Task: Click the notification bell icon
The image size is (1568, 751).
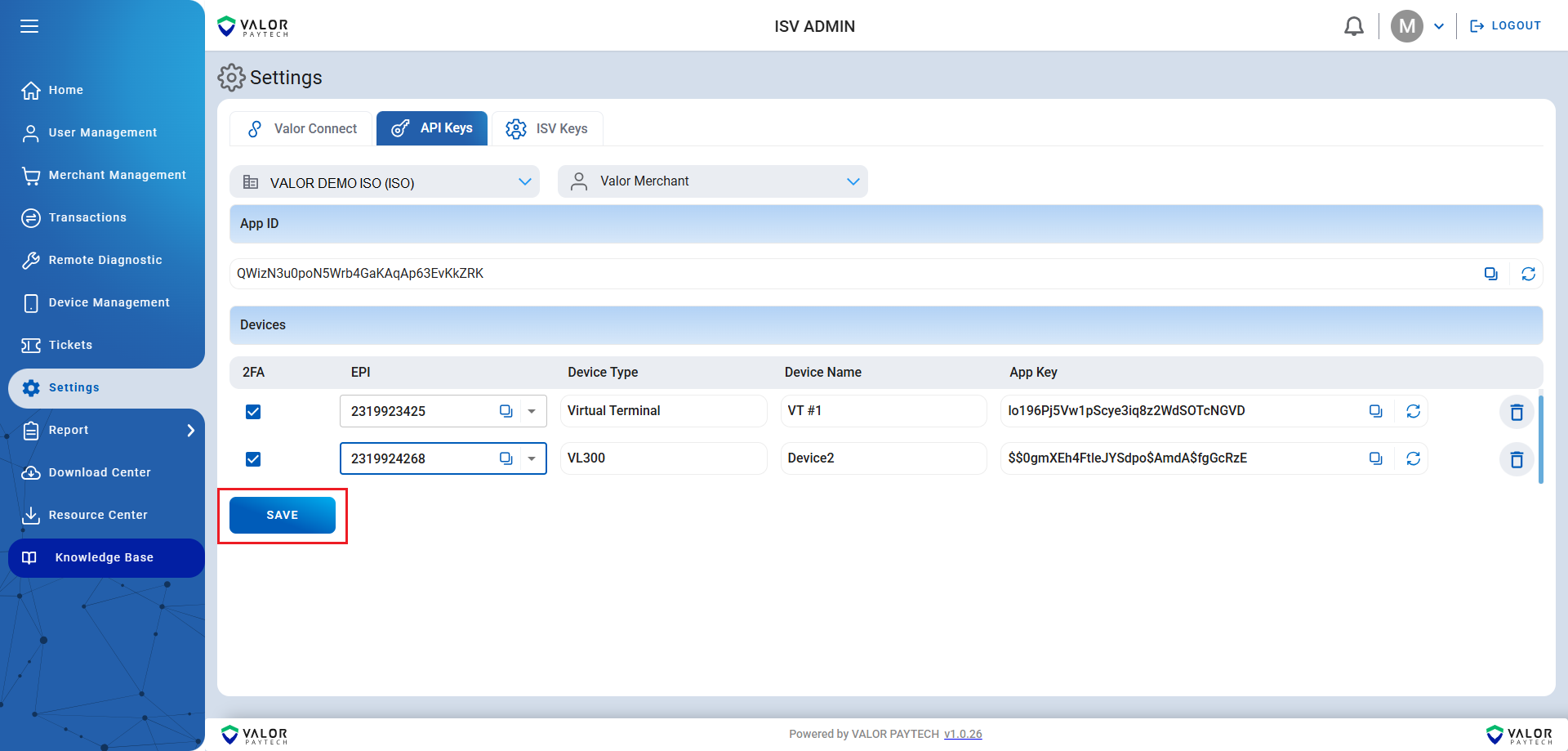Action: [x=1354, y=26]
